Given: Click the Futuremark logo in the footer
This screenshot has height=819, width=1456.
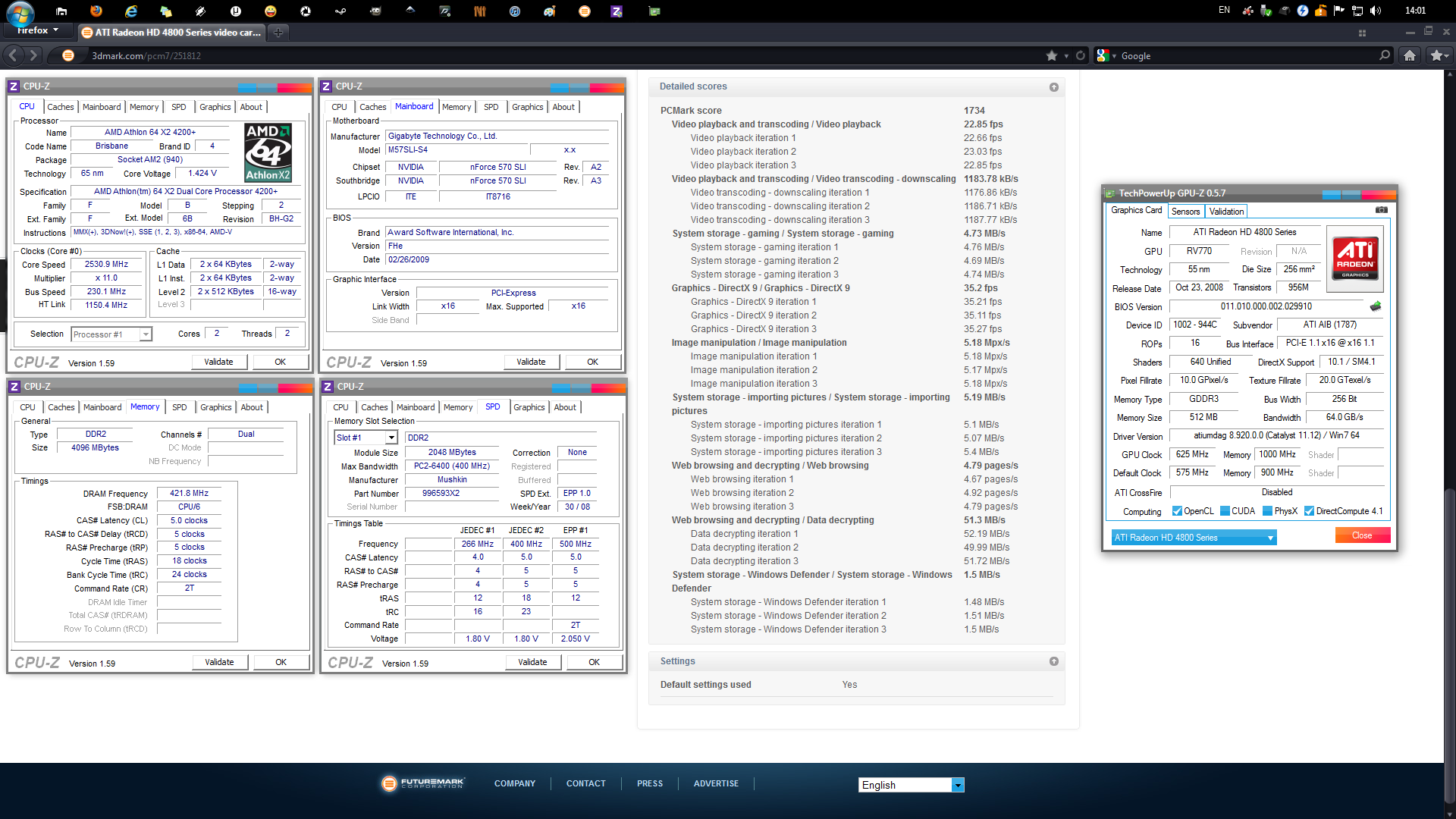Looking at the screenshot, I should click(423, 783).
